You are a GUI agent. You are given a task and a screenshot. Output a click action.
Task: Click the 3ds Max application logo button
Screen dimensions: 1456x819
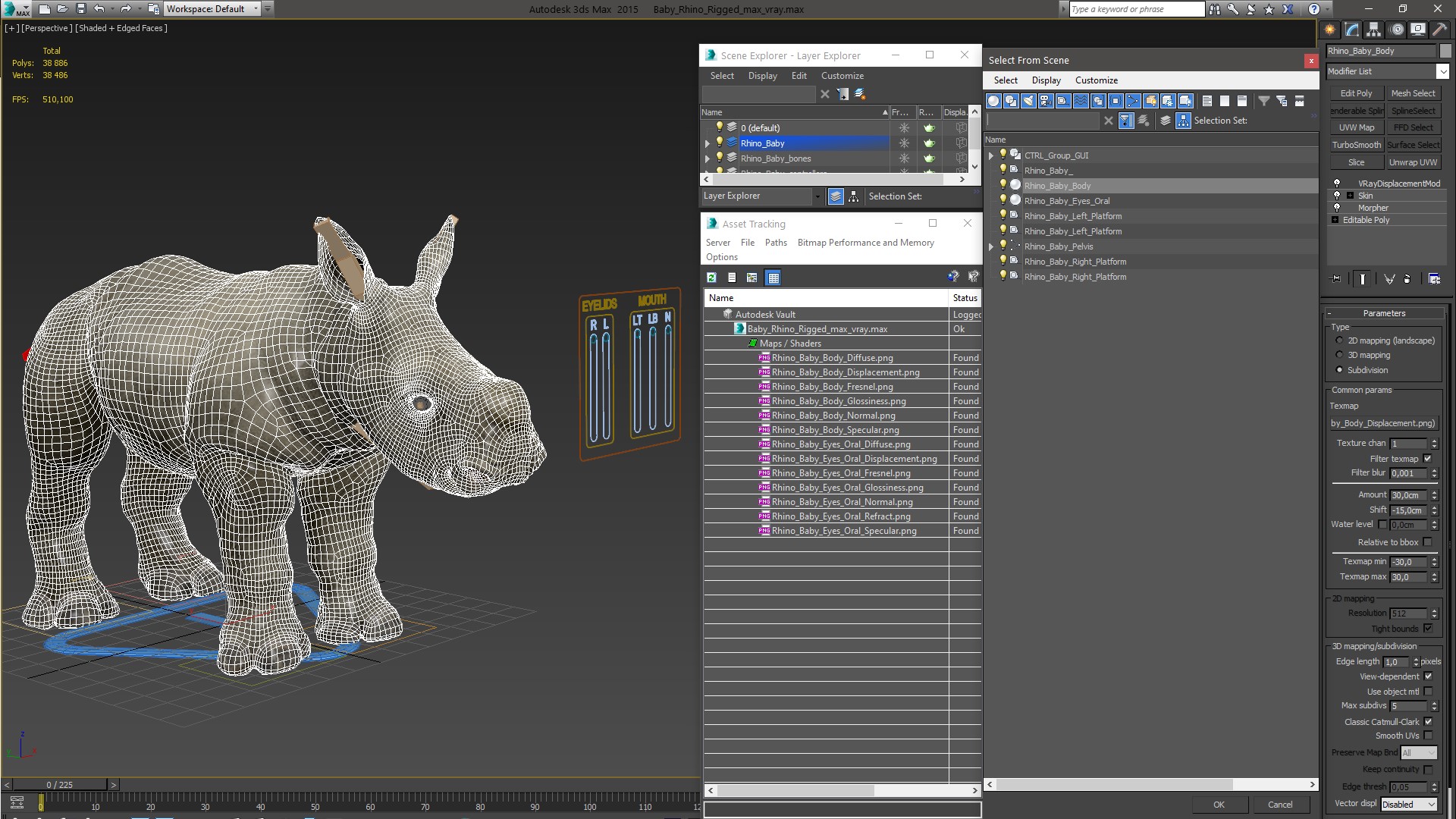point(16,9)
